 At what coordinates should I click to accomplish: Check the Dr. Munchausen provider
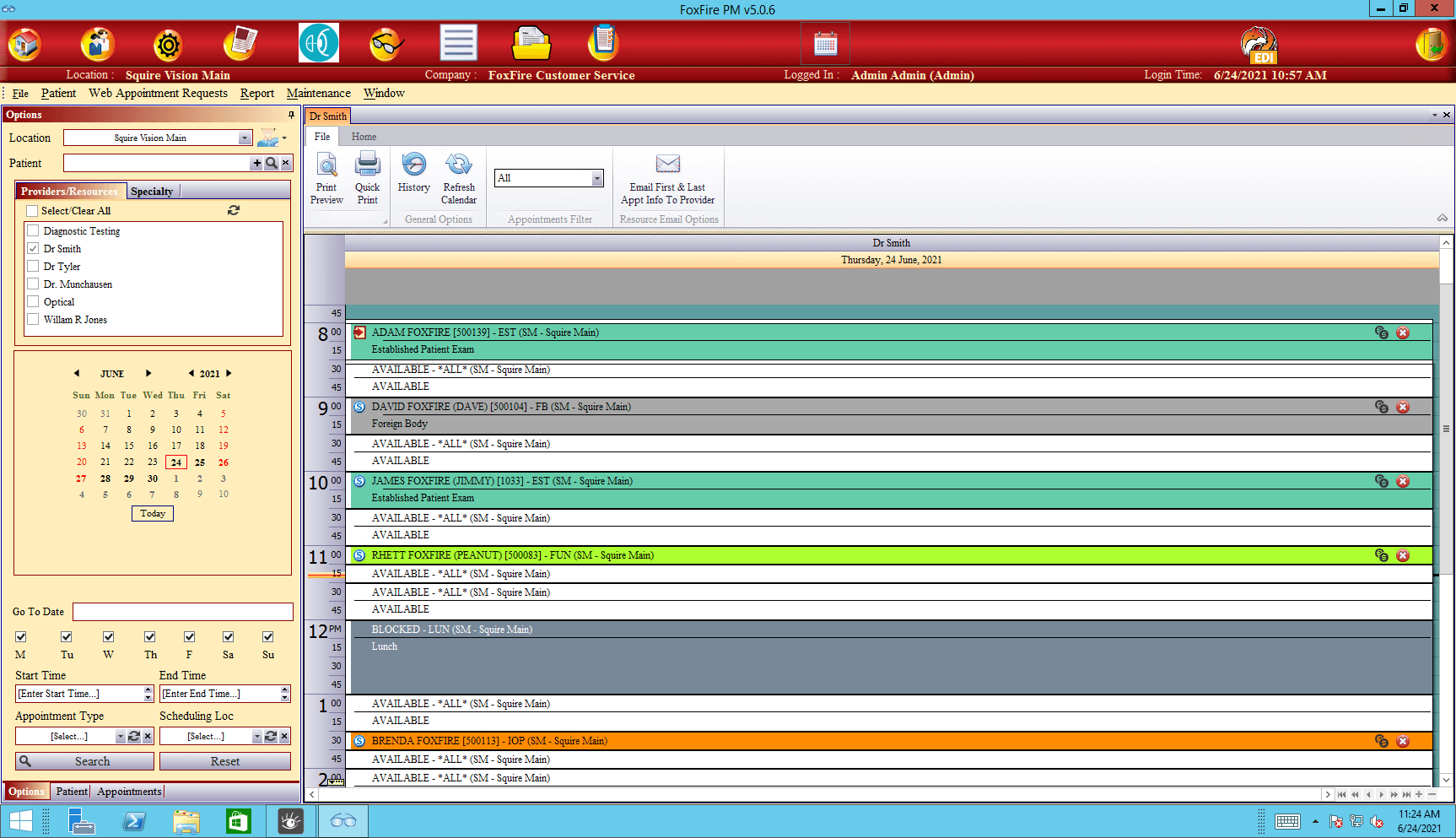pyautogui.click(x=33, y=284)
